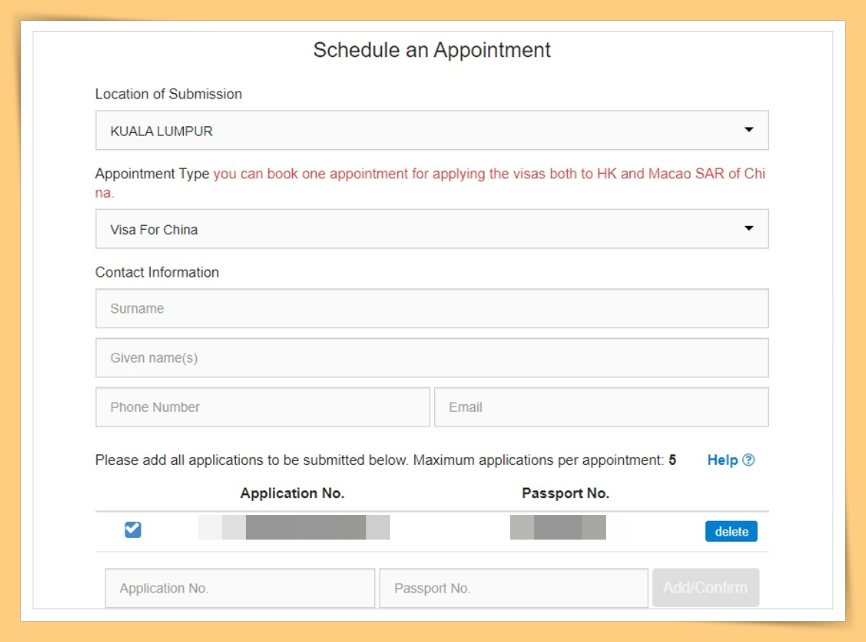Click the Passport No. entry field
The image size is (866, 642).
coord(513,588)
